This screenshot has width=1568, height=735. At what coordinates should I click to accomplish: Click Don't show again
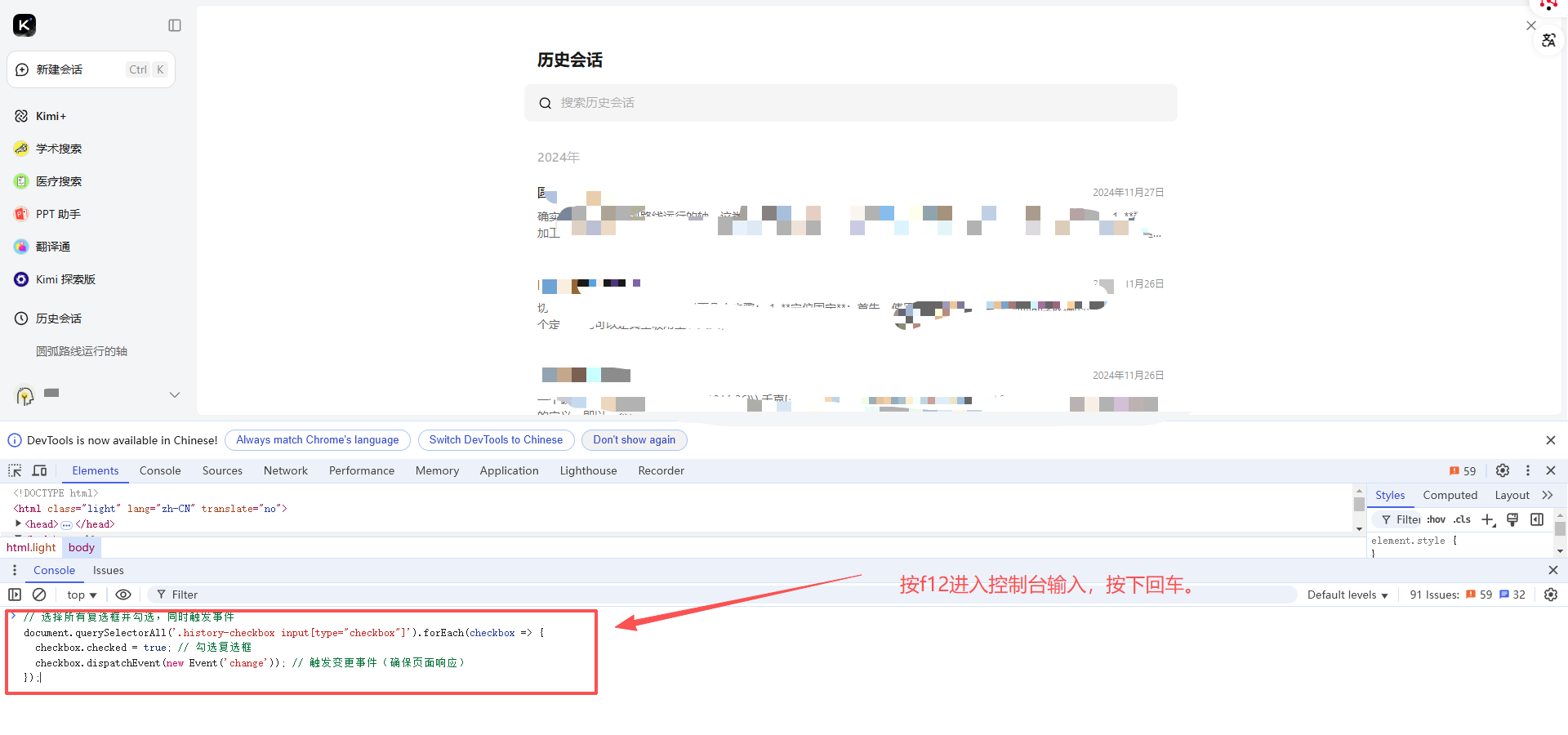click(635, 440)
